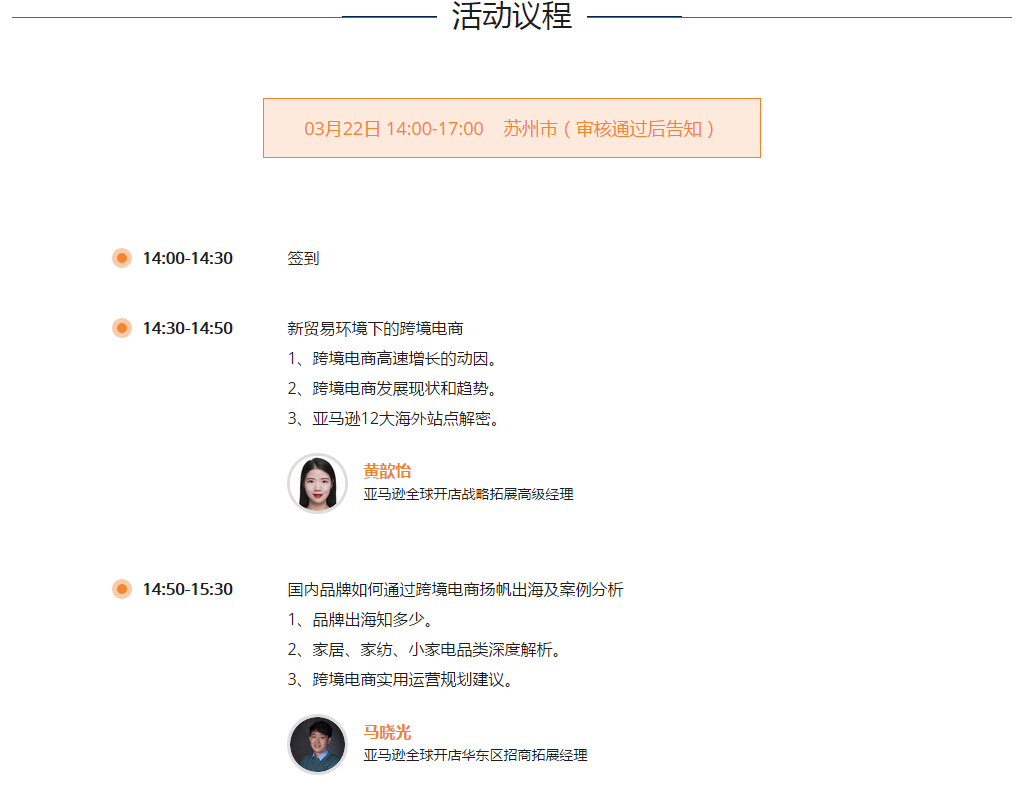Click the orange date and location banner
1024x794 pixels.
coord(511,128)
